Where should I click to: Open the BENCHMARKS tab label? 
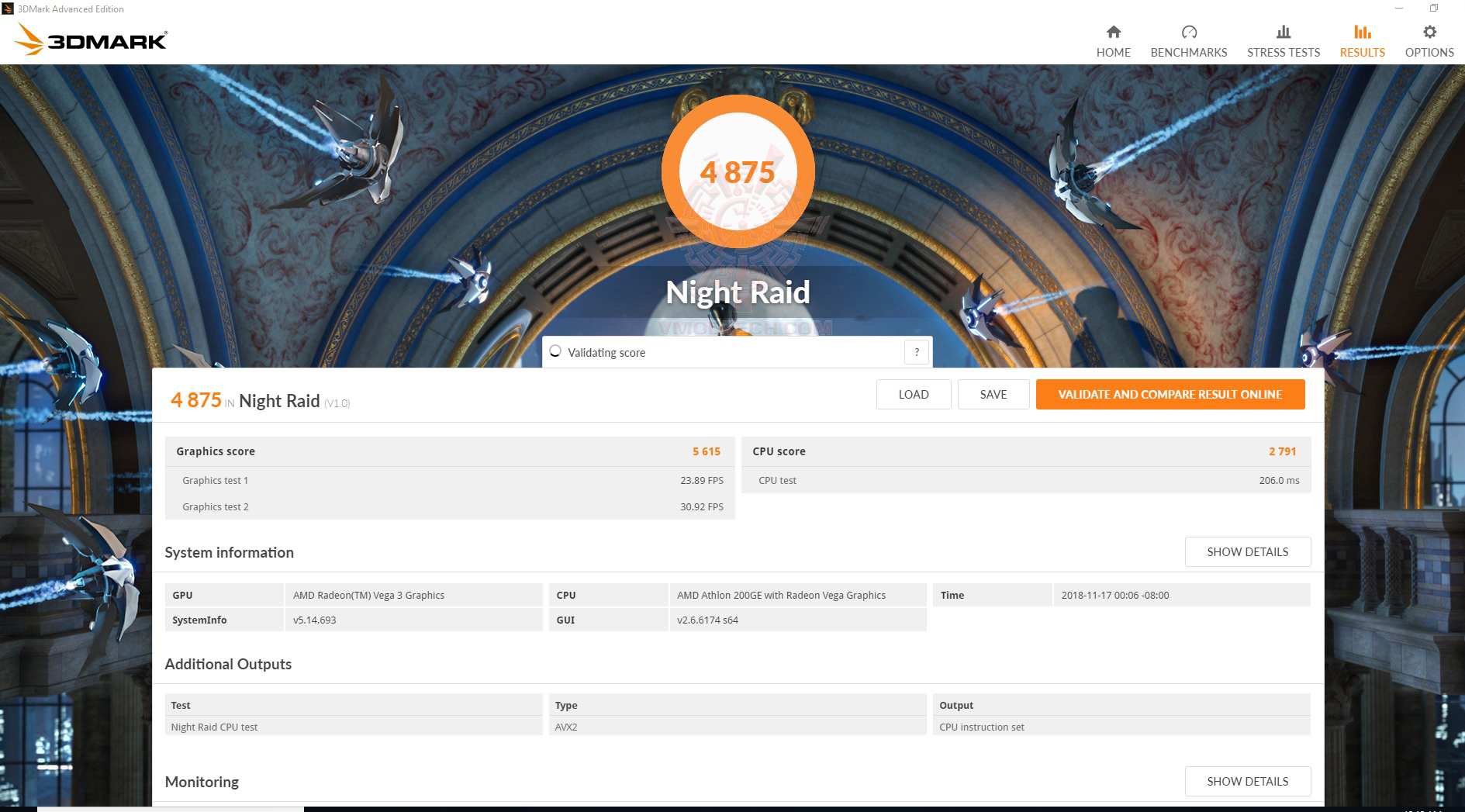pyautogui.click(x=1189, y=53)
